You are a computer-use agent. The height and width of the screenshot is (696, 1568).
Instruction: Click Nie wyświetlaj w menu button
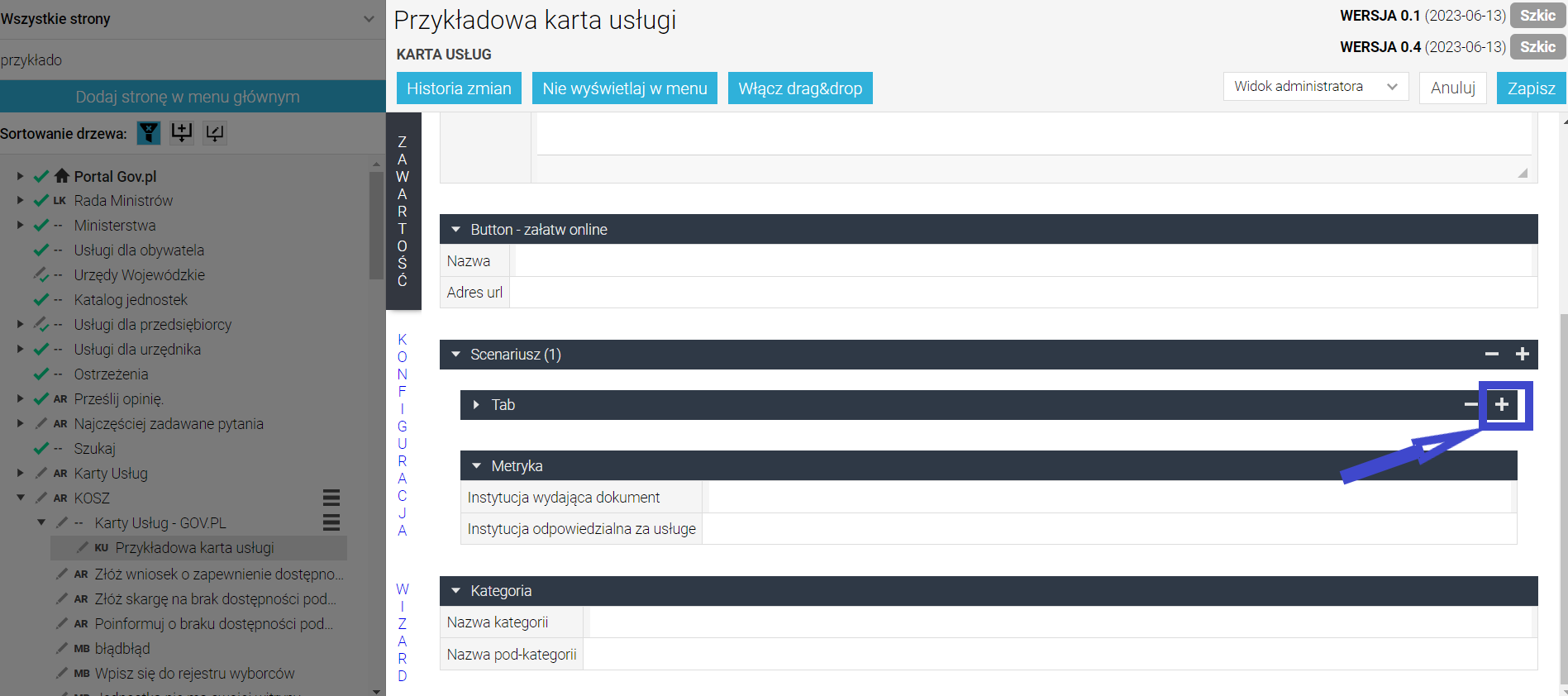[x=625, y=88]
